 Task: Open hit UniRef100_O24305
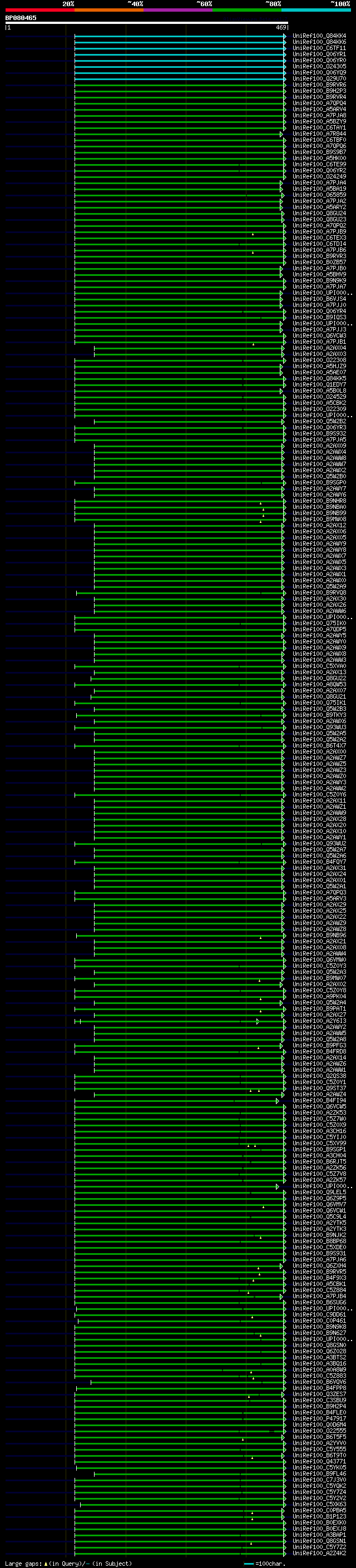319,66
